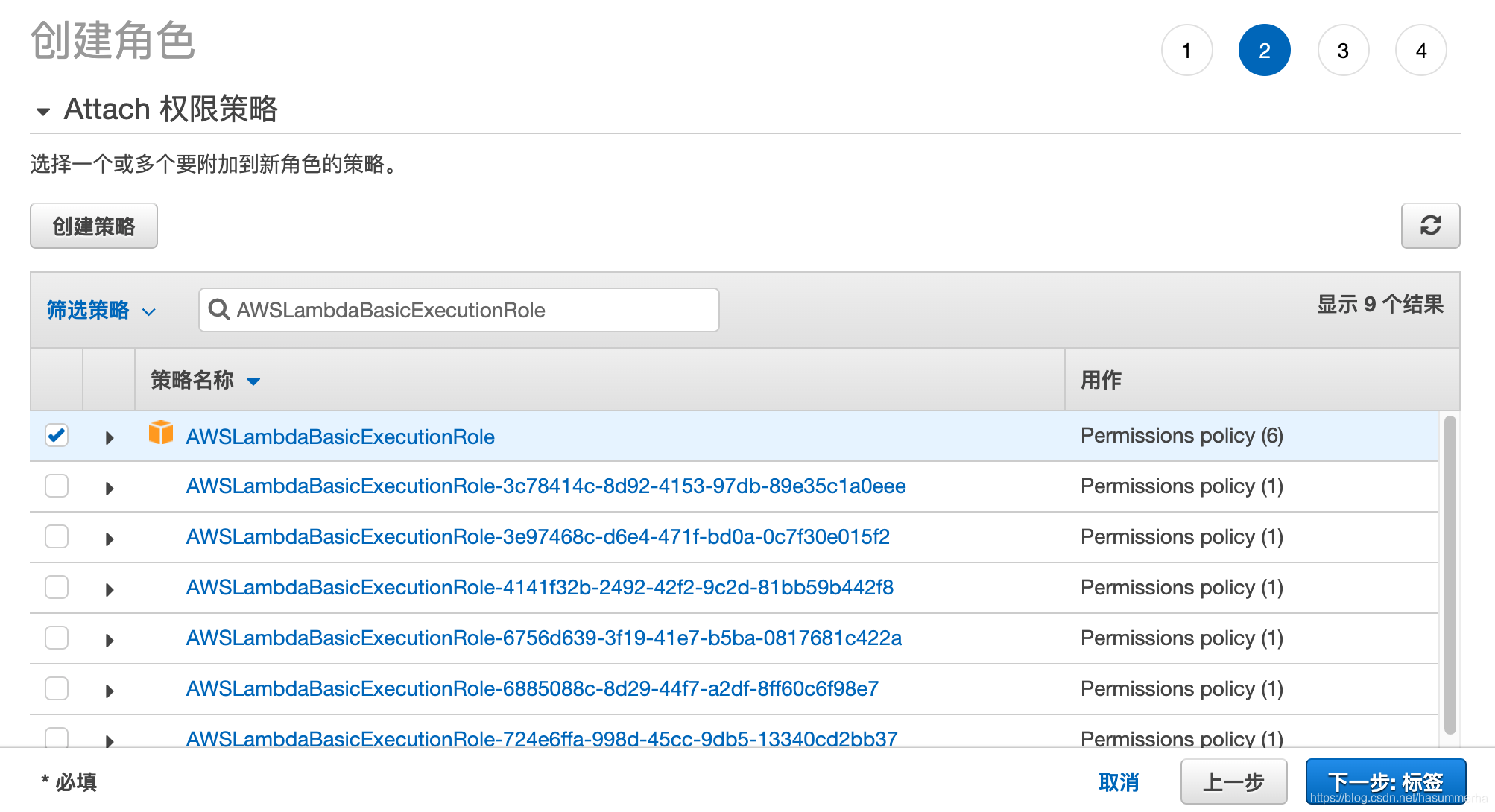Expand the row for policy 4141f32b-2492
This screenshot has height=812, width=1495.
110,589
